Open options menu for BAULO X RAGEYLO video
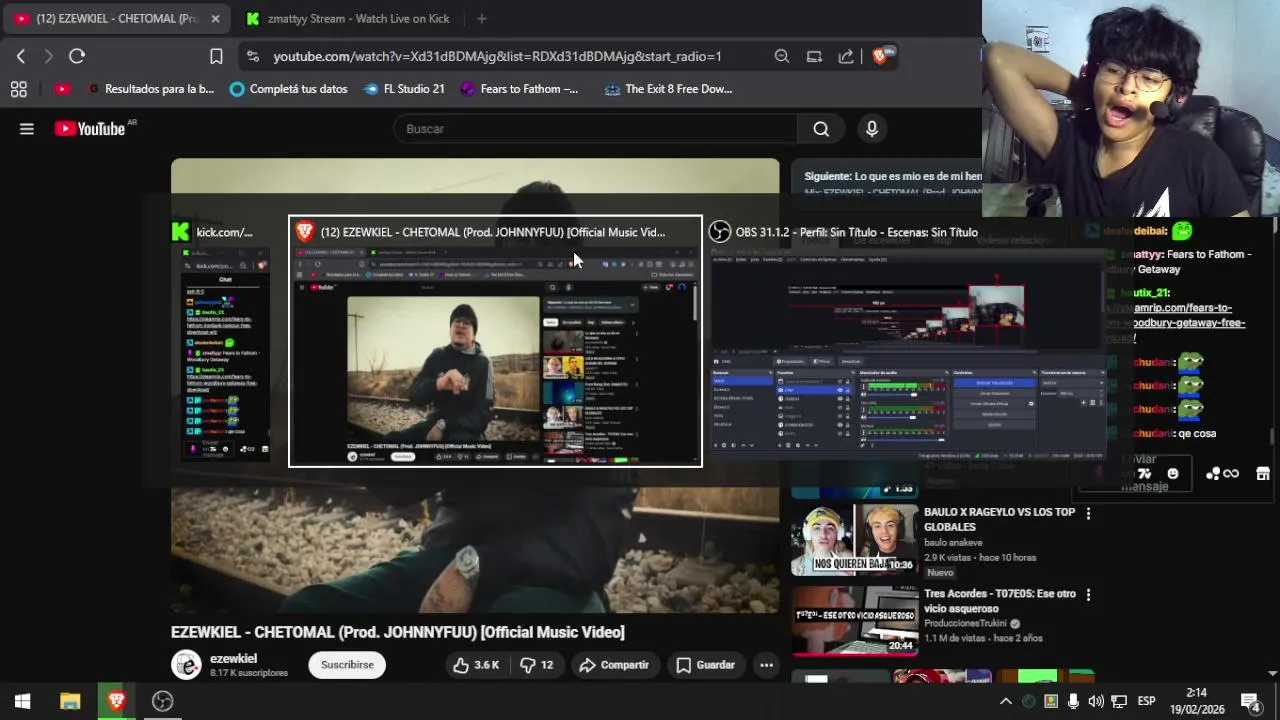Image resolution: width=1280 pixels, height=720 pixels. (1088, 513)
